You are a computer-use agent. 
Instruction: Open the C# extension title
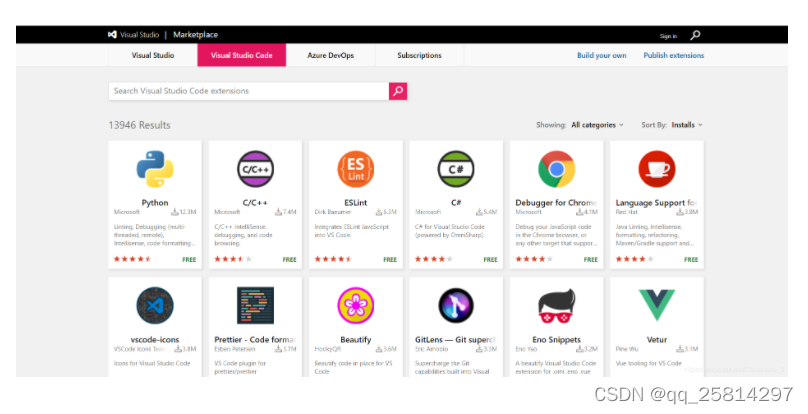click(x=456, y=203)
